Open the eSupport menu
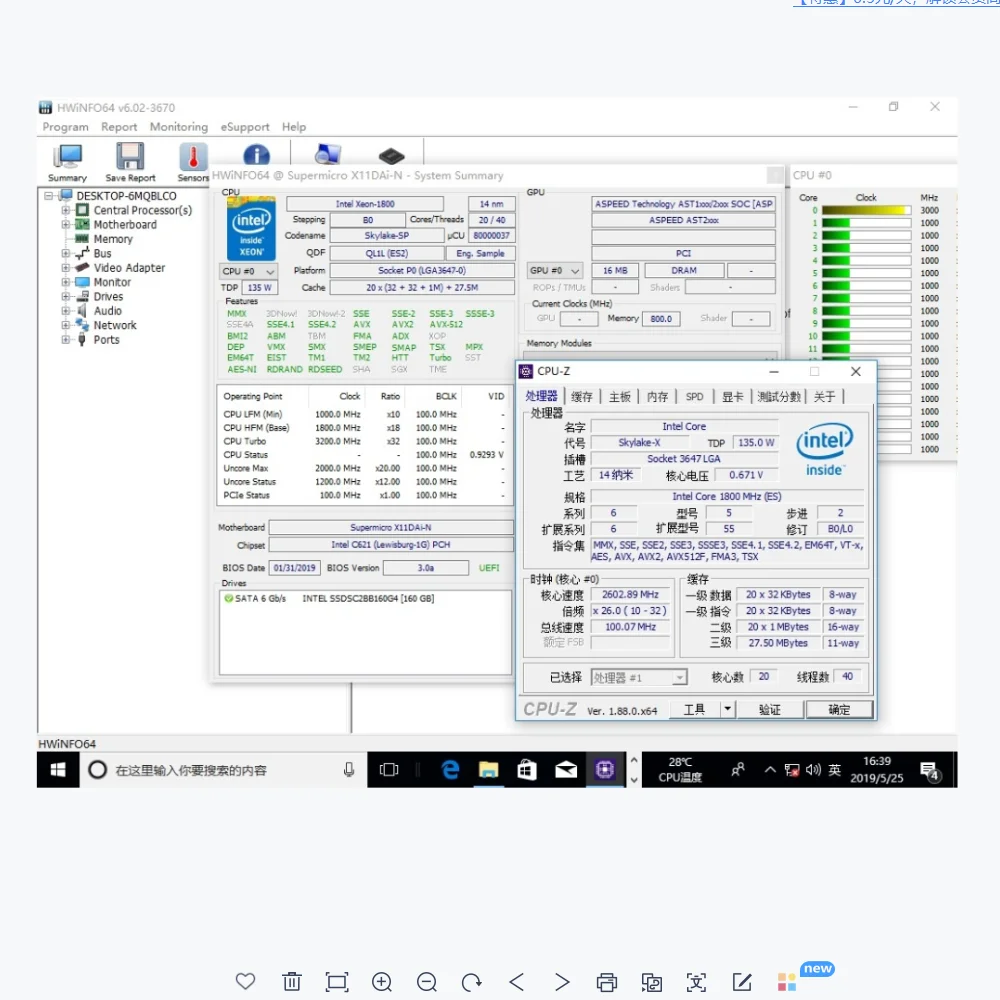 point(245,127)
